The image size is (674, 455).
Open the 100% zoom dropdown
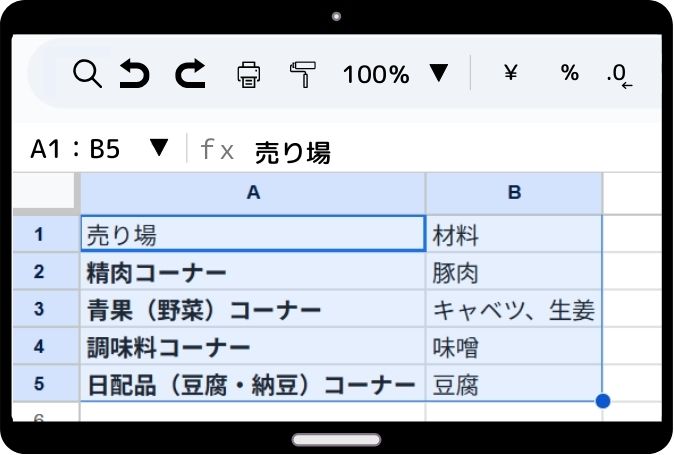(438, 73)
